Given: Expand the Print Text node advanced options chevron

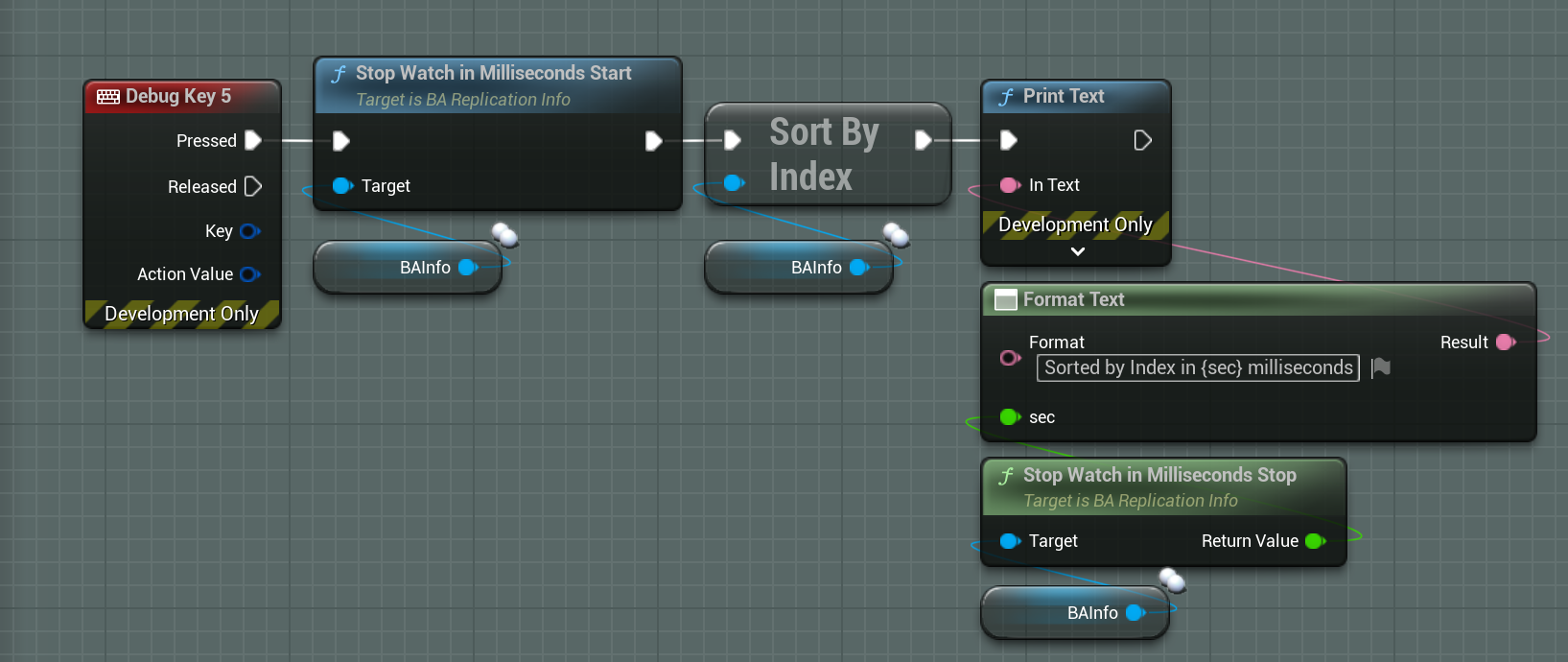Looking at the screenshot, I should pyautogui.click(x=1078, y=251).
